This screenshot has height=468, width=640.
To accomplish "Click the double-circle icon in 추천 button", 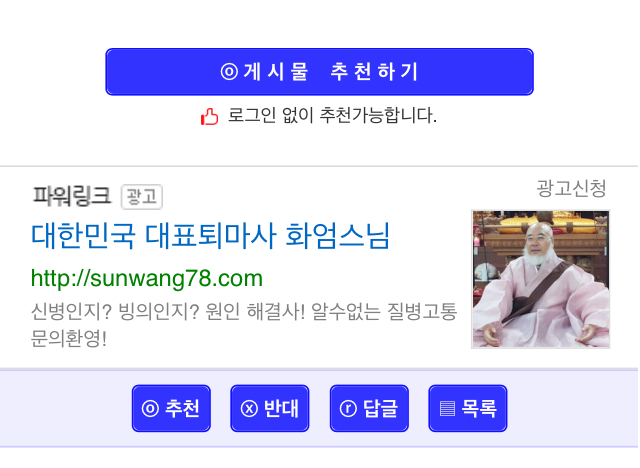I will (150, 408).
